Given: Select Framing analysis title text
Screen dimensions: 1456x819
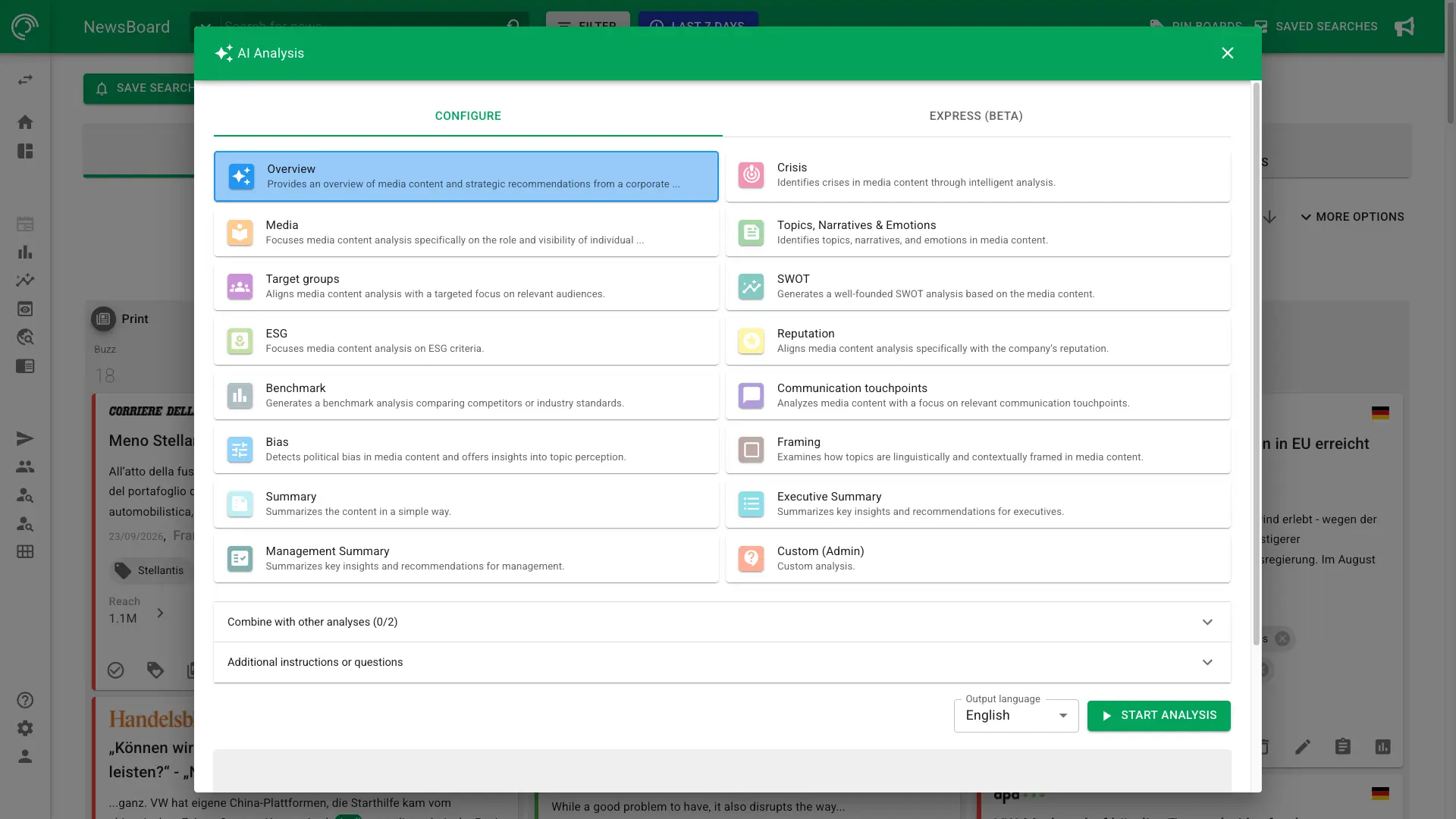Looking at the screenshot, I should coord(799,442).
